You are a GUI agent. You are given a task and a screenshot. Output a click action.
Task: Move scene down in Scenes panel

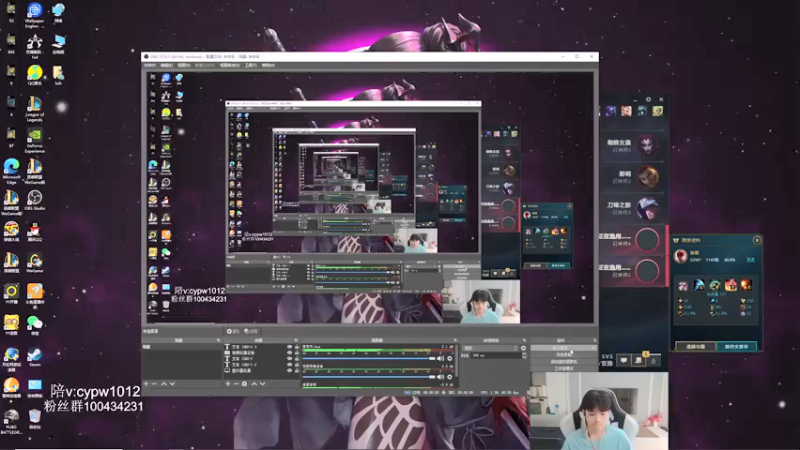172,384
